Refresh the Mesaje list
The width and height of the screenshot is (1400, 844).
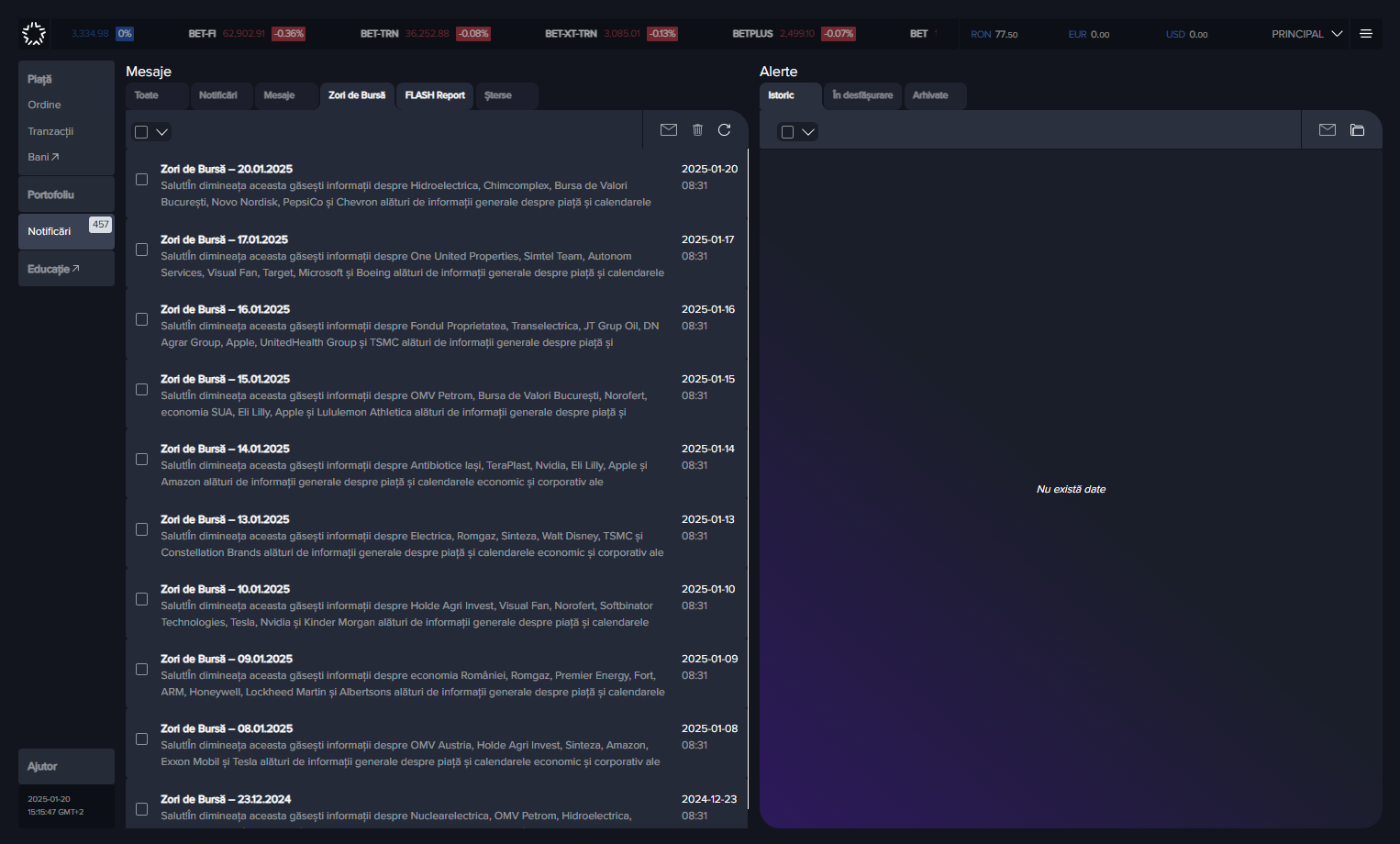click(725, 130)
